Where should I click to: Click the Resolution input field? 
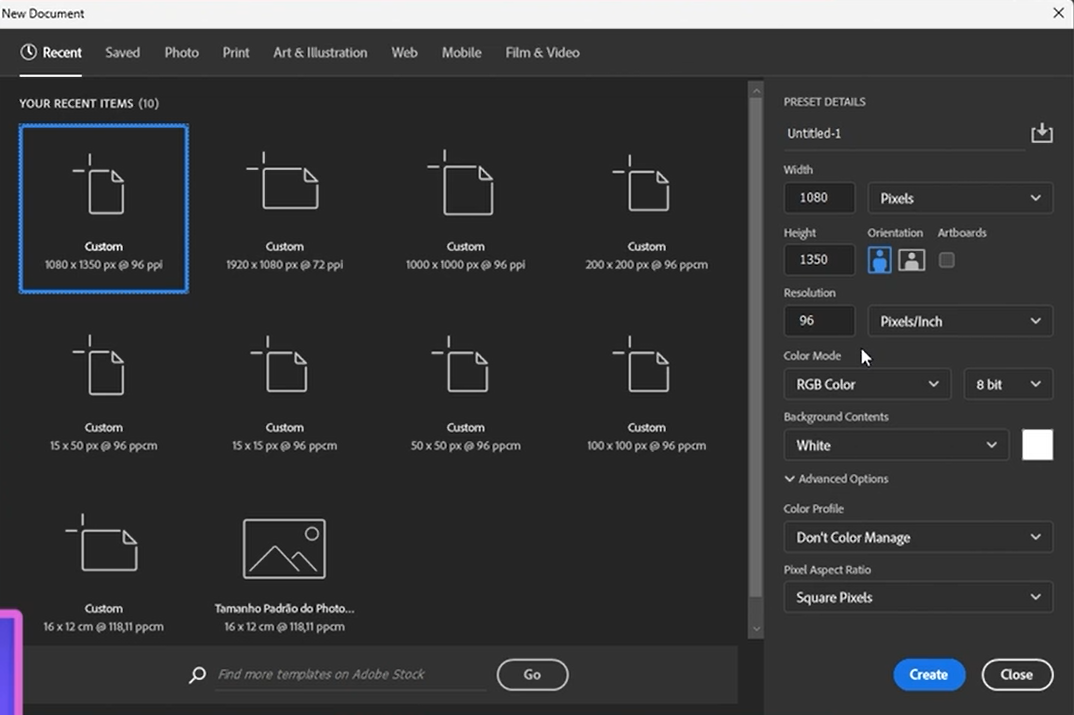coord(819,321)
